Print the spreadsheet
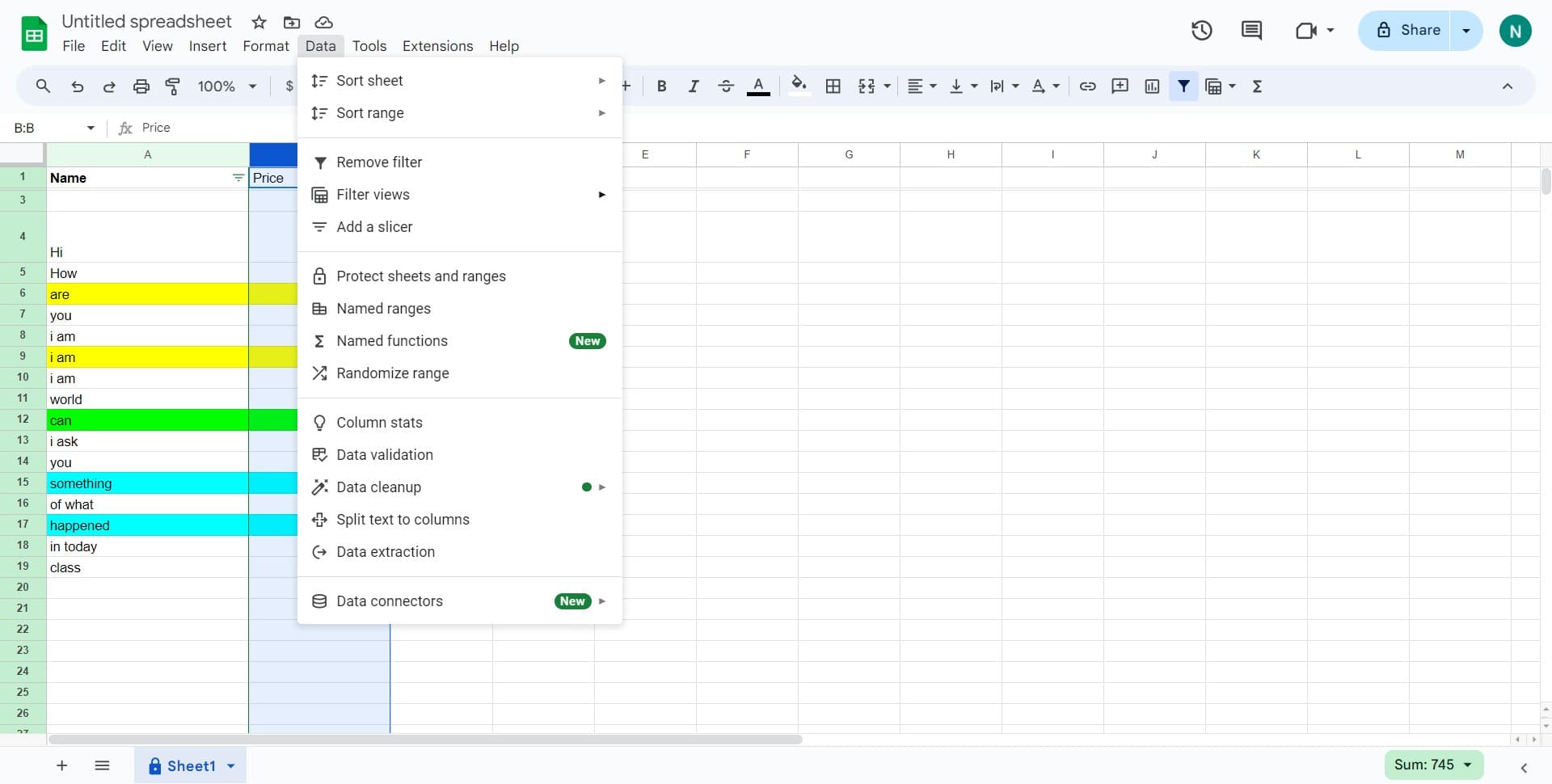 [x=141, y=86]
